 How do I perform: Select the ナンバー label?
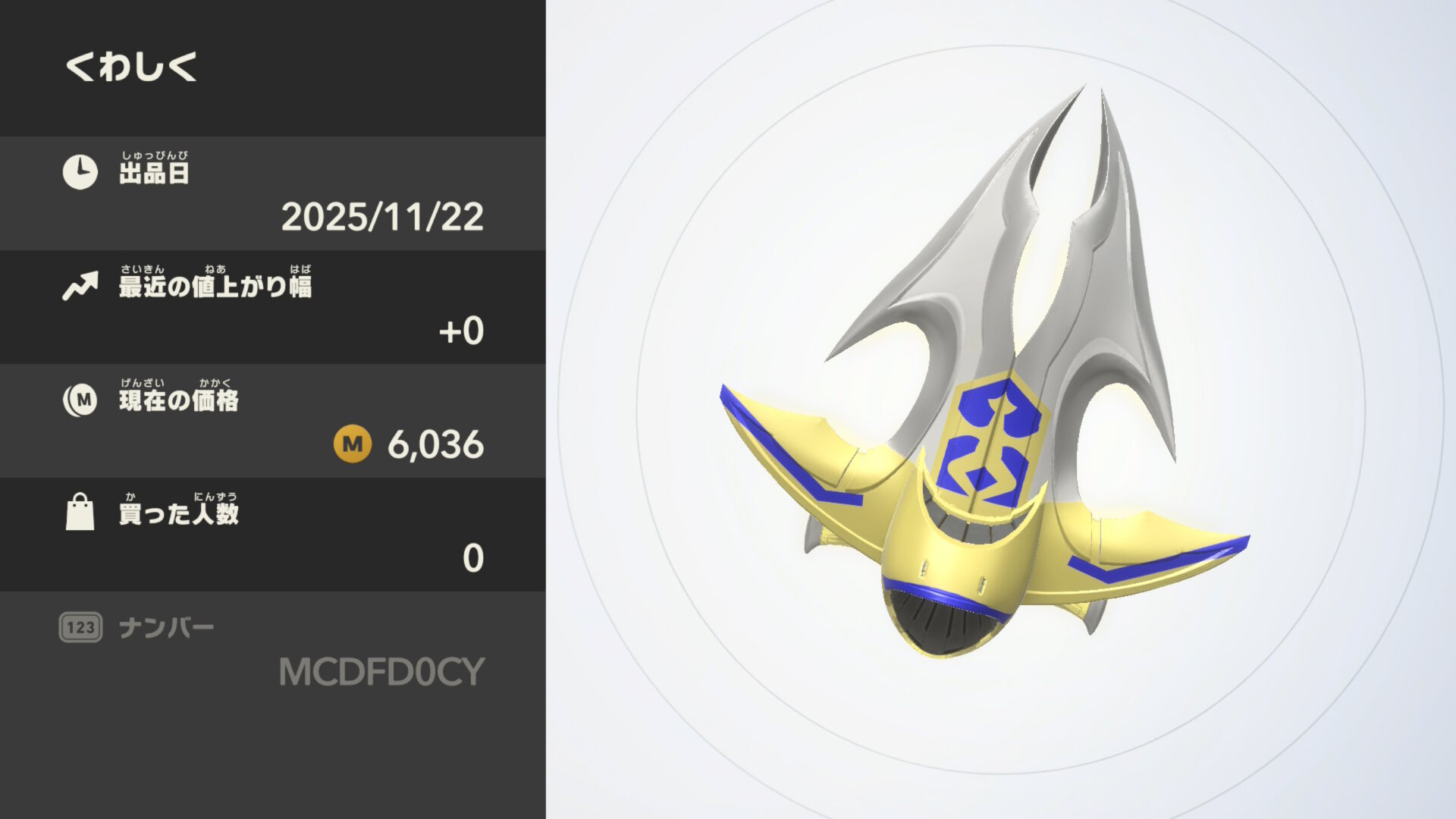pyautogui.click(x=167, y=628)
